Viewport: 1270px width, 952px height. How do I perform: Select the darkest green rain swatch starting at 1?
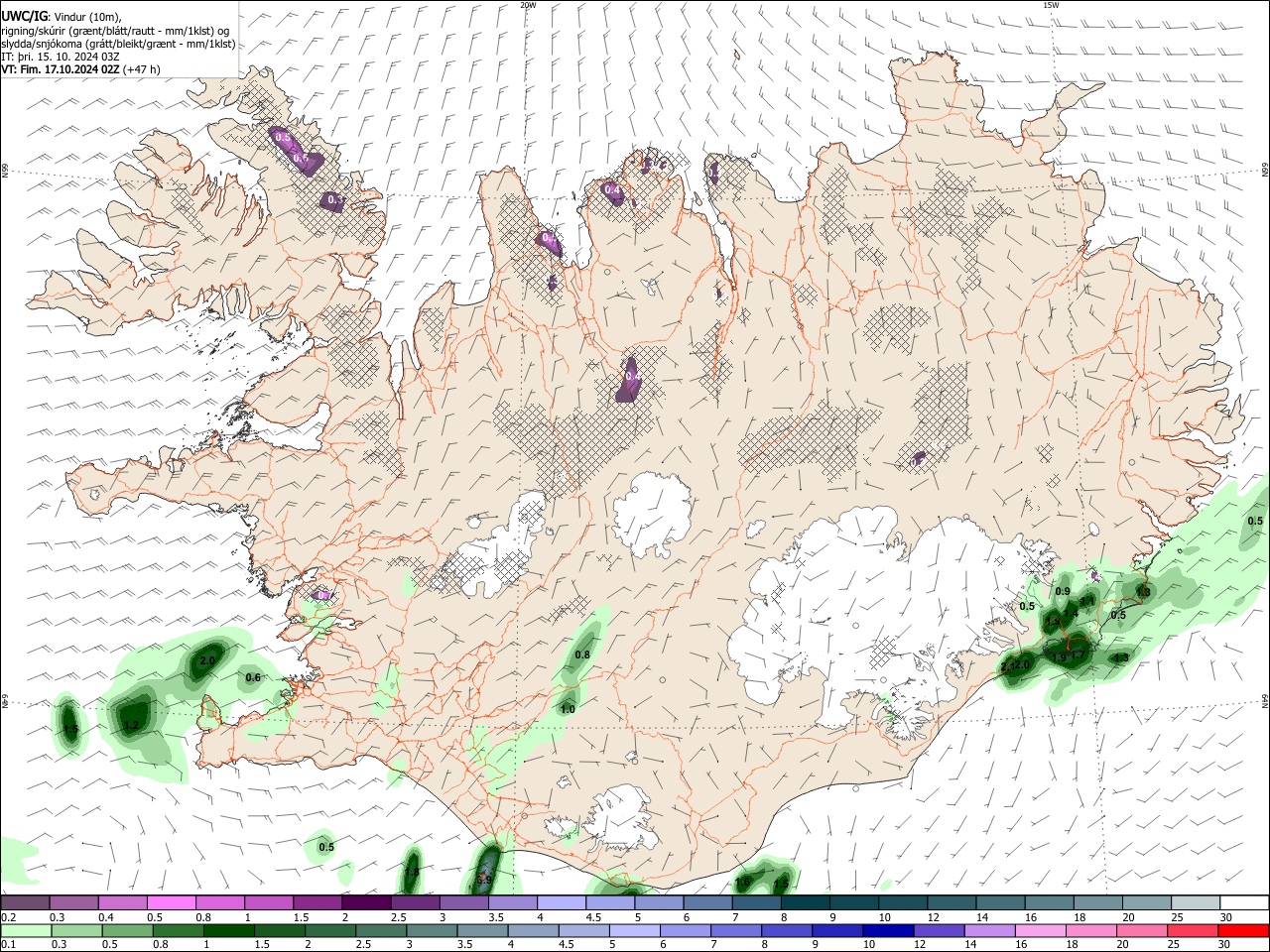[x=226, y=930]
